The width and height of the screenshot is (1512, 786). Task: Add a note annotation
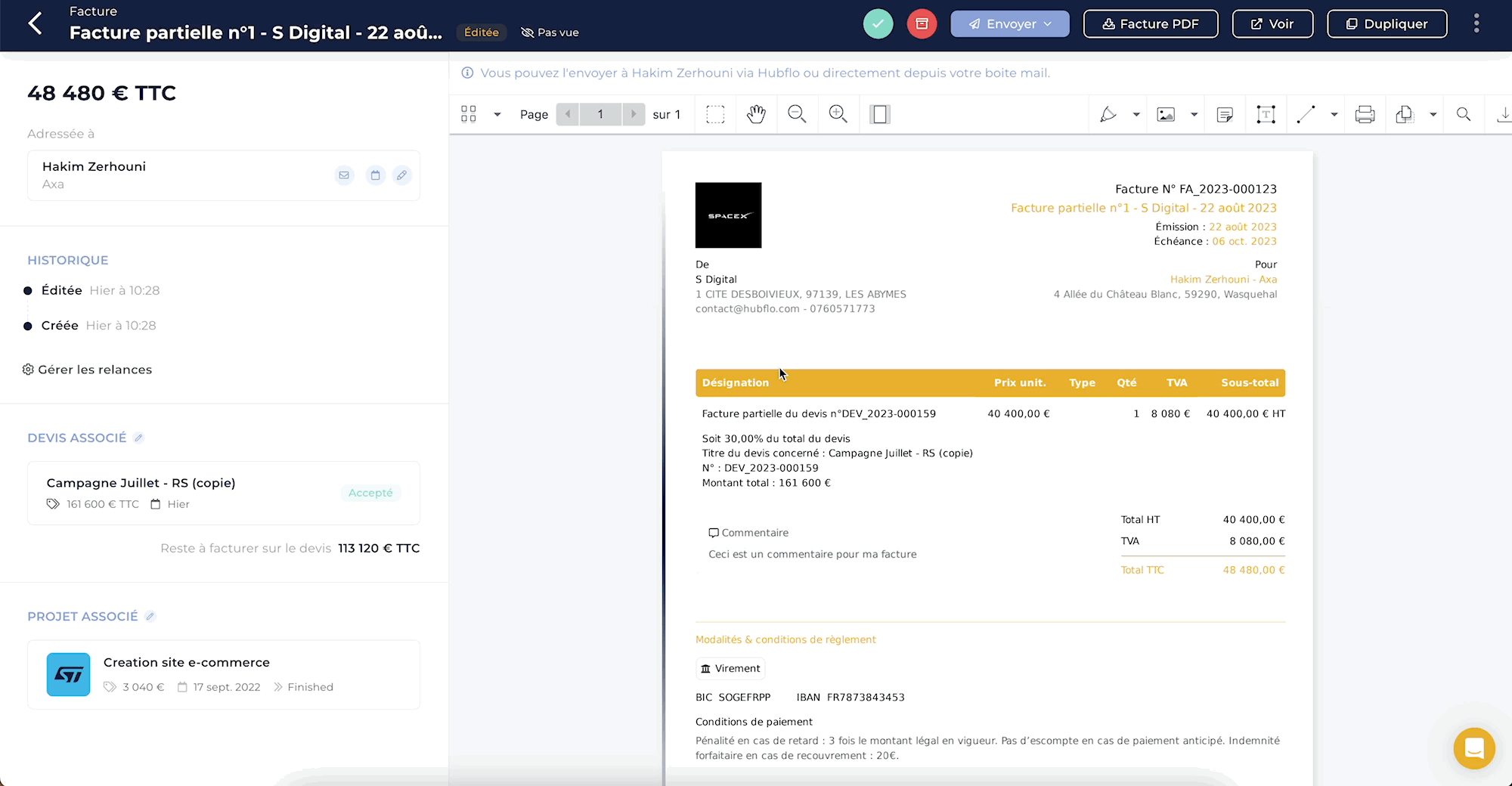click(x=1225, y=114)
